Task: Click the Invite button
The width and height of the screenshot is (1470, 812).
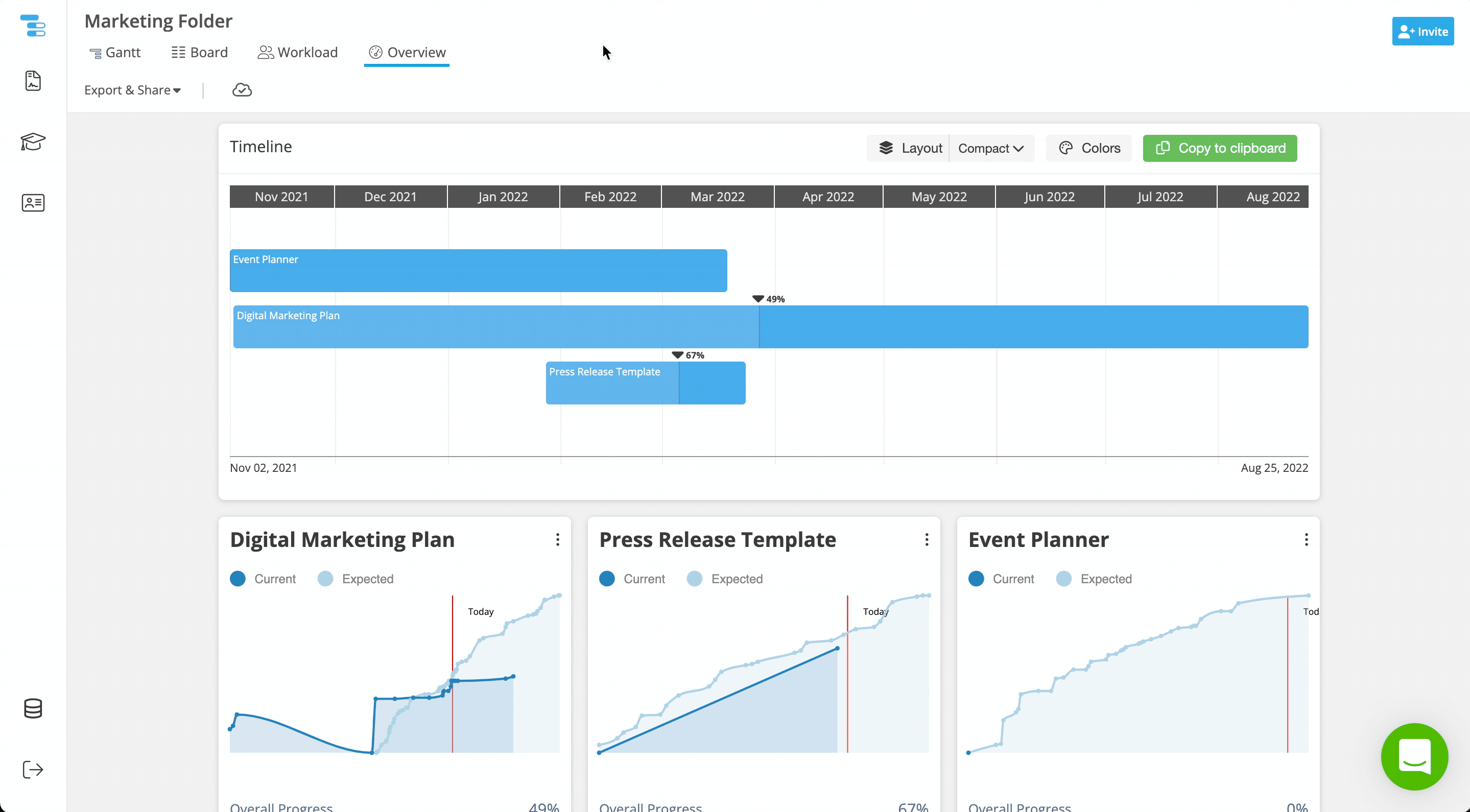Action: [1422, 31]
